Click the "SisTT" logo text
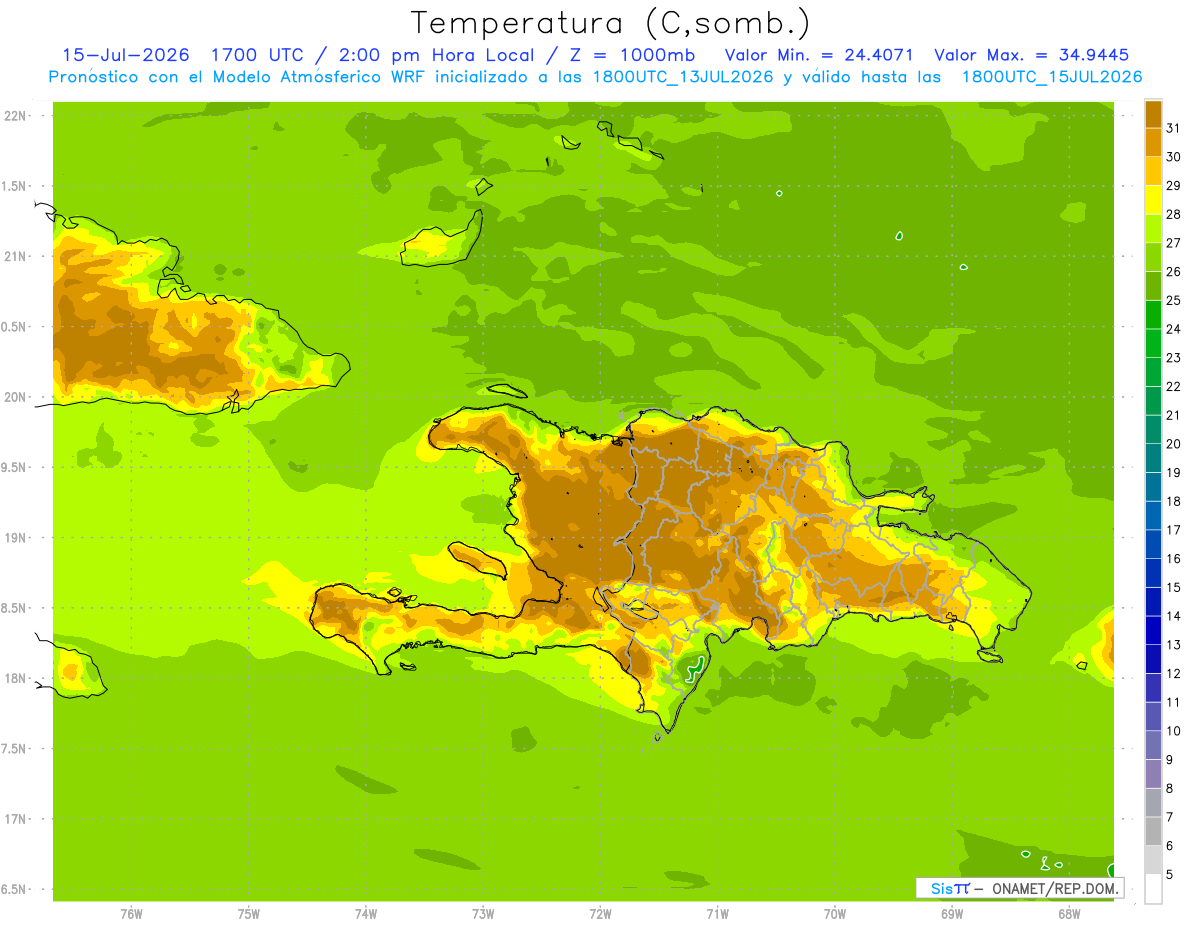Screen dimensions: 1200x927 pos(950,888)
